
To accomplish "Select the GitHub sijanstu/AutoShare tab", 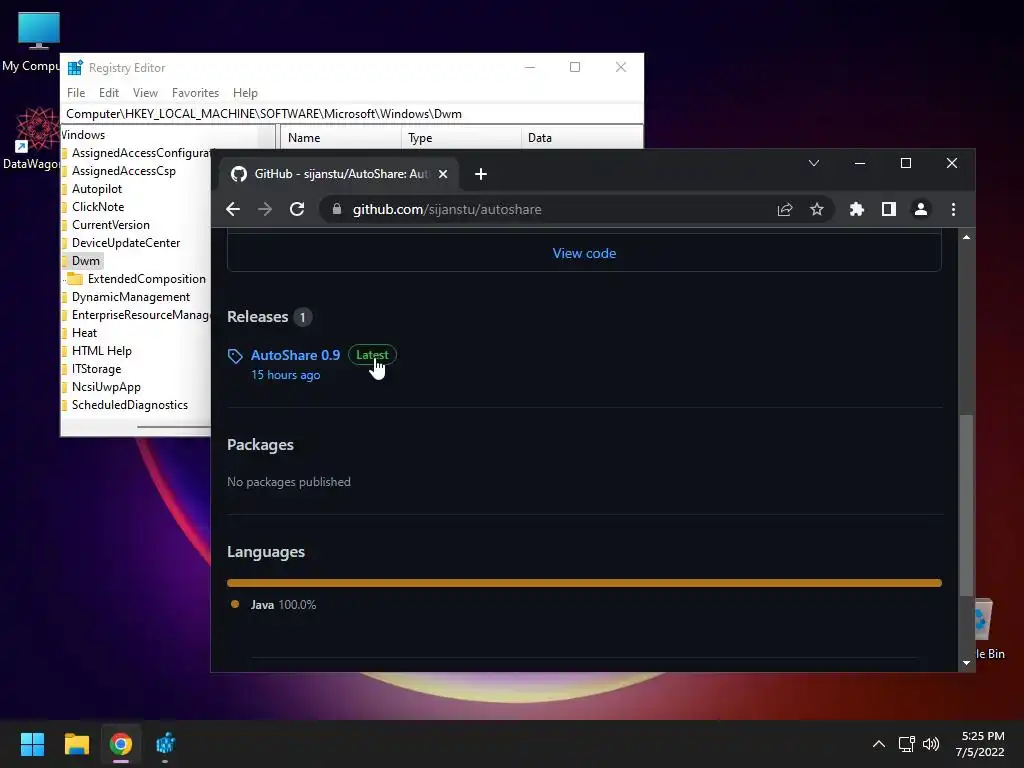I will (x=340, y=174).
